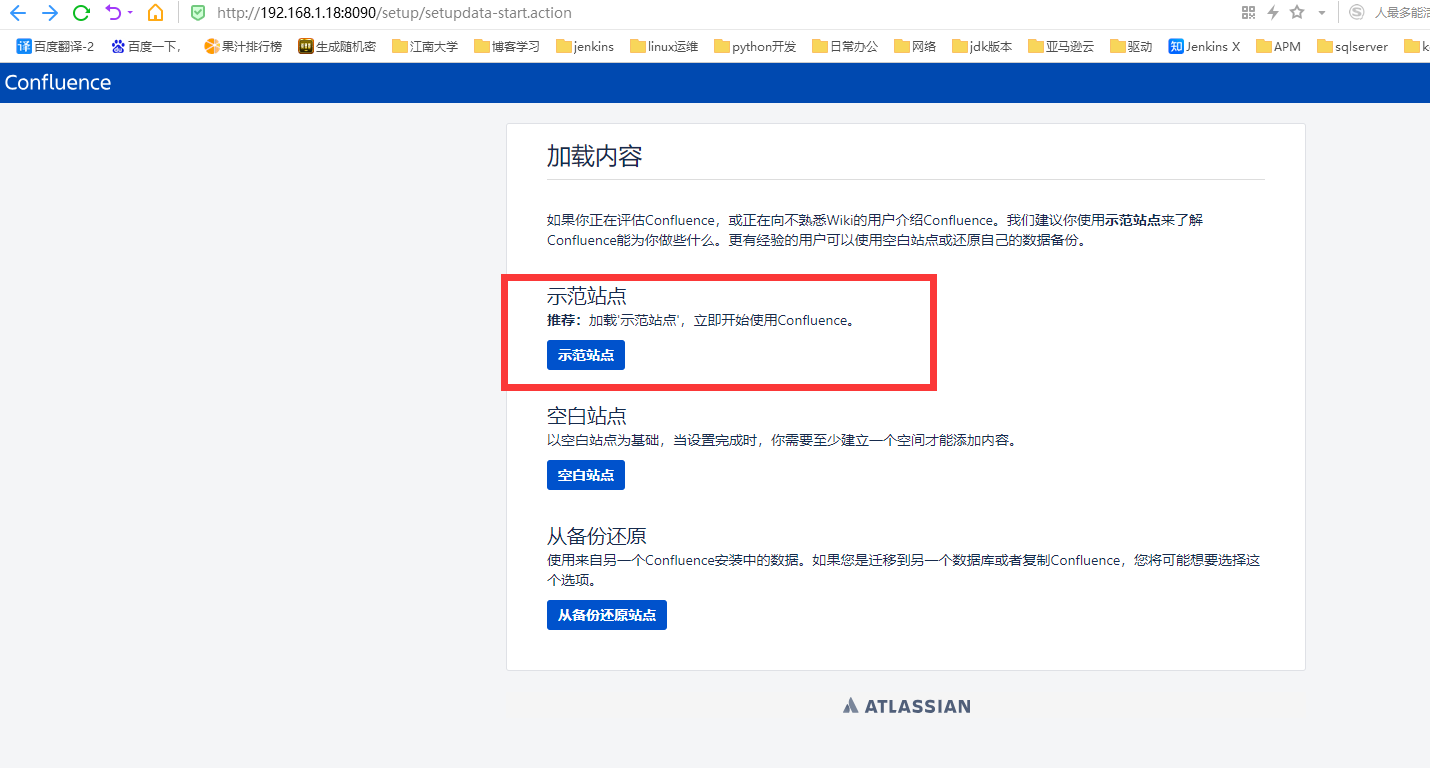Screen dimensions: 1430x768
Task: Open the 果汁排行榜 bookmark
Action: coord(243,46)
